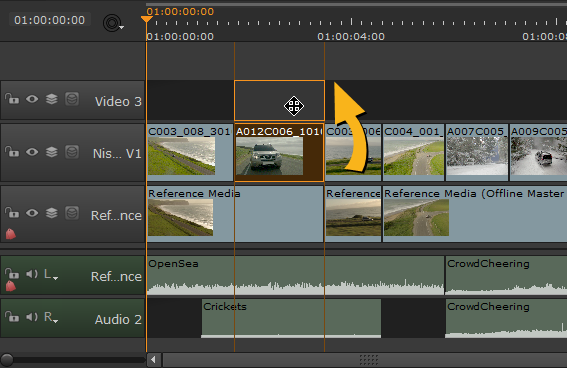Click the orange playhead marker at timeline start
The width and height of the screenshot is (567, 368).
click(x=146, y=19)
